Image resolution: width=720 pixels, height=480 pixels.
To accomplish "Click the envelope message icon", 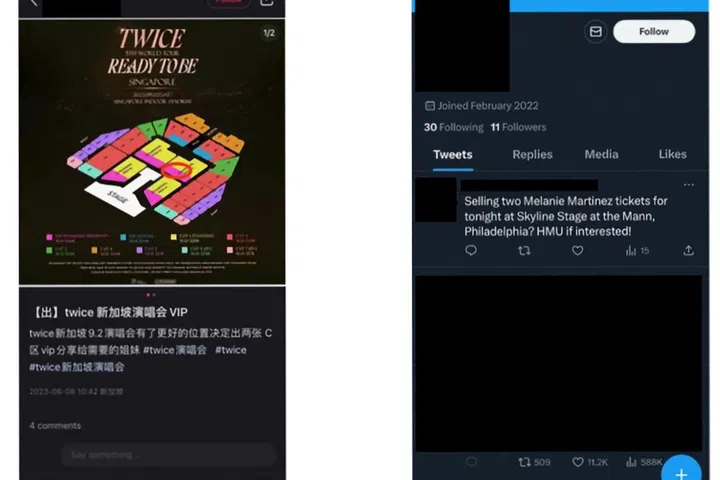I will click(x=596, y=32).
